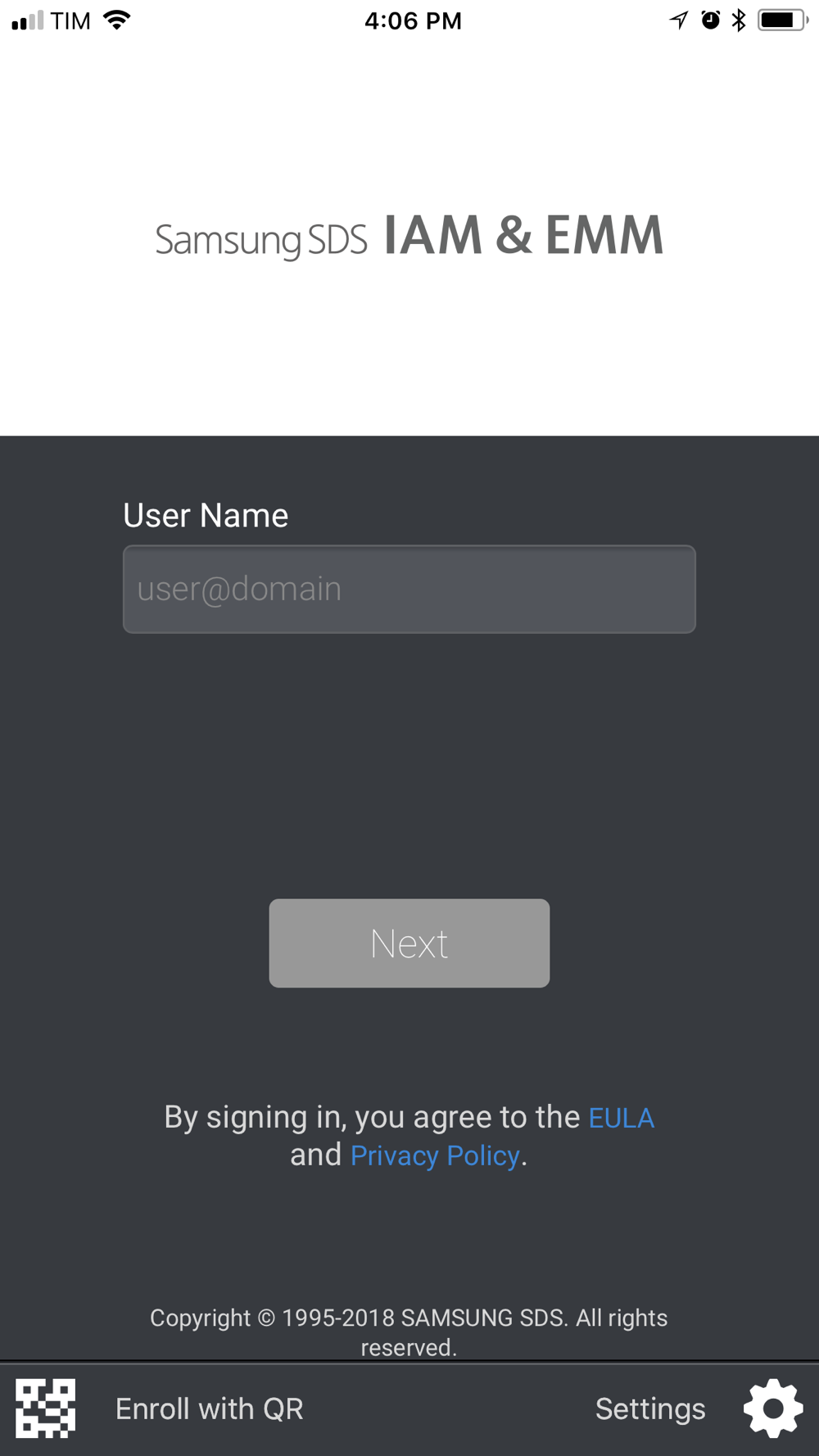819x1456 pixels.
Task: Open the EULA link
Action: [622, 1118]
